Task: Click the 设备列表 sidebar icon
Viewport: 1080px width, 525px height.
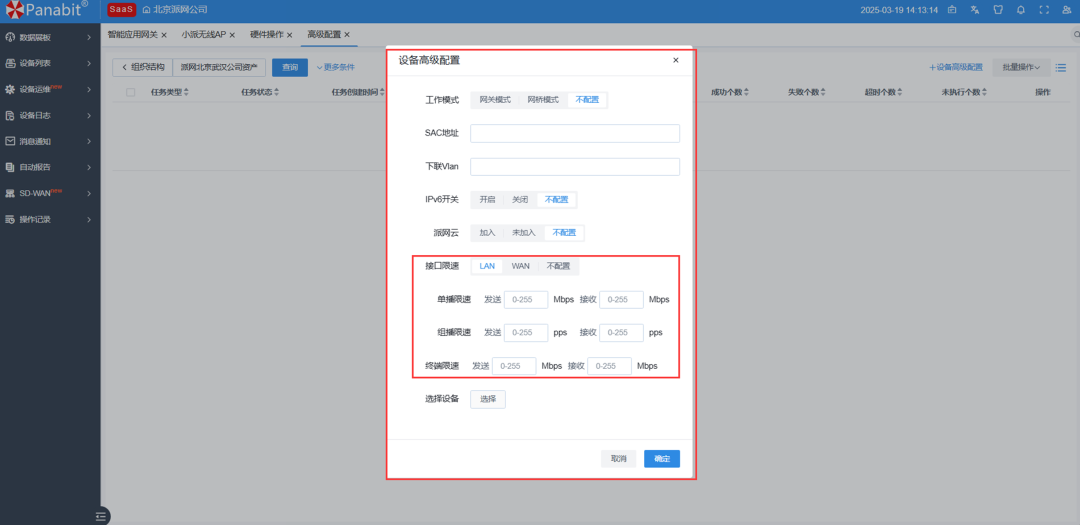Action: click(10, 63)
